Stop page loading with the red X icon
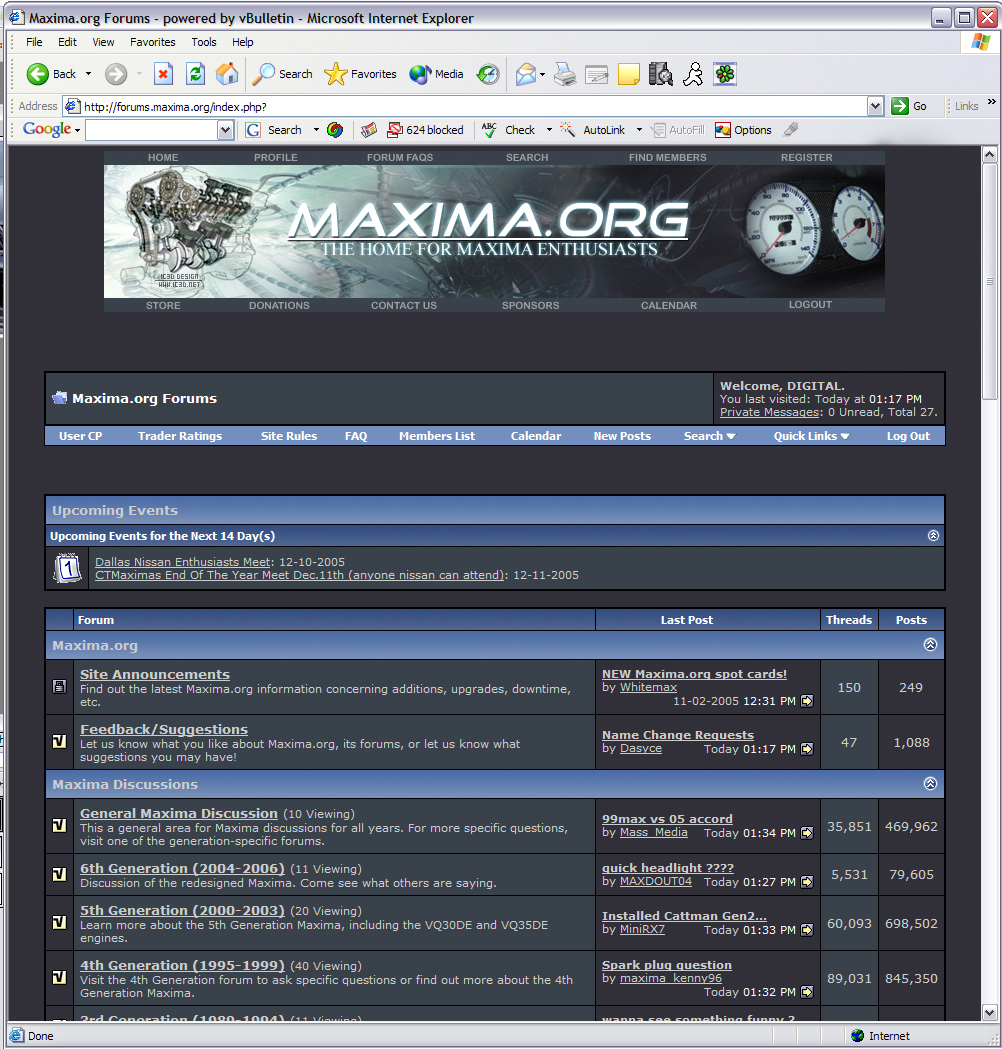This screenshot has width=1002, height=1049. (x=163, y=74)
